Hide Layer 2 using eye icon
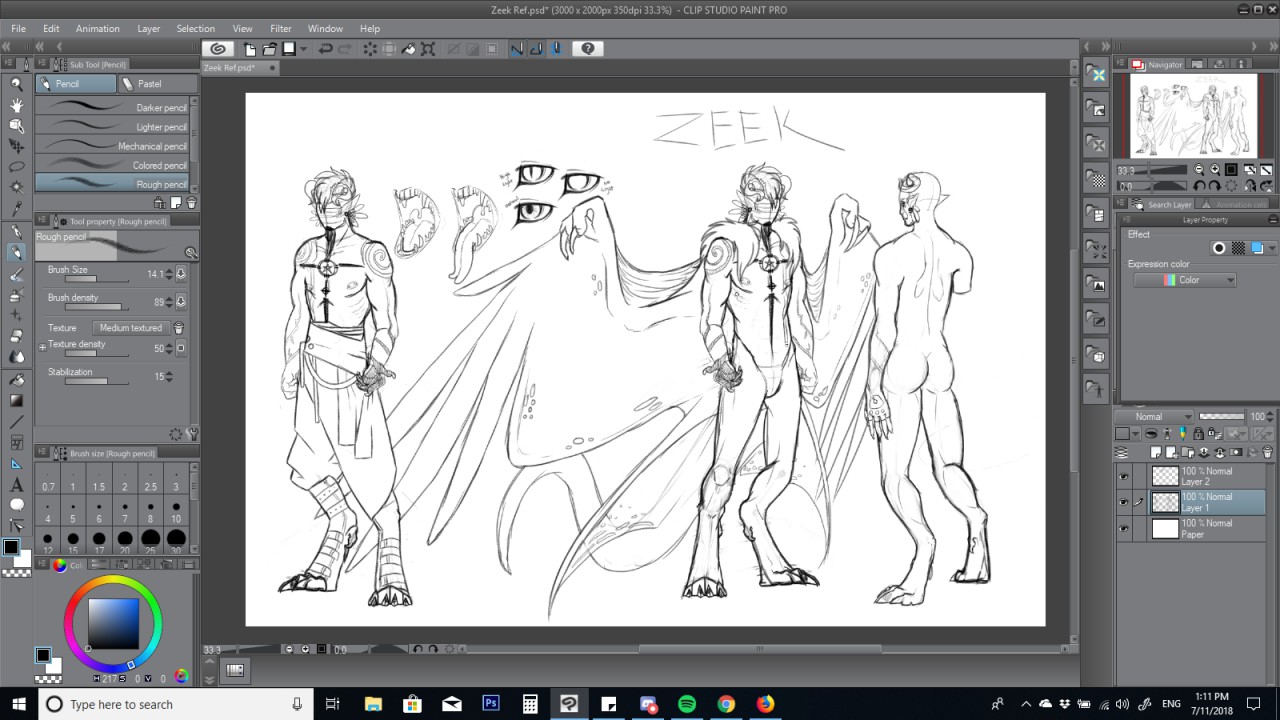The height and width of the screenshot is (720, 1280). (1123, 477)
